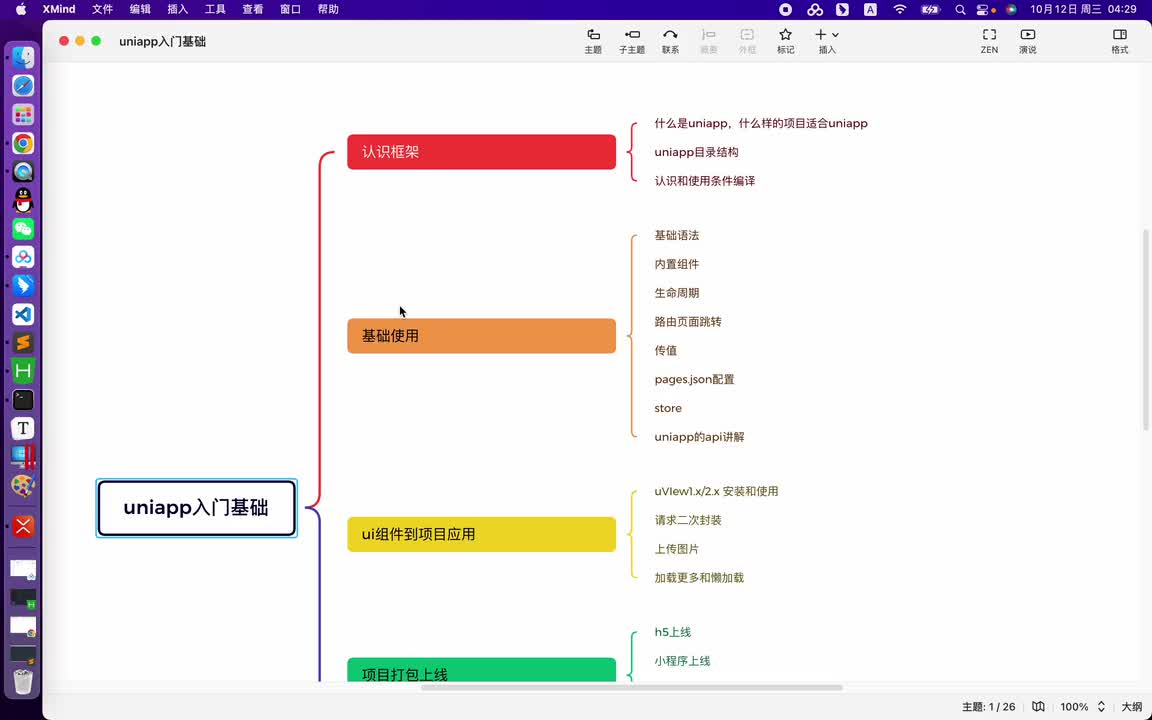The image size is (1152, 720).
Task: Select central topic uniapp入门基础
Action: pos(196,508)
